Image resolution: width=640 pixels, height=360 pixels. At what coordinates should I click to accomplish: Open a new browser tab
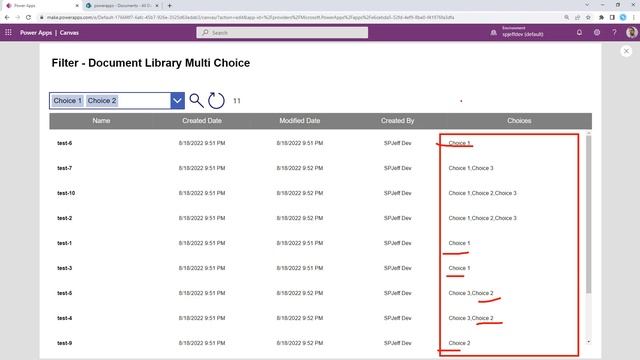coord(169,6)
